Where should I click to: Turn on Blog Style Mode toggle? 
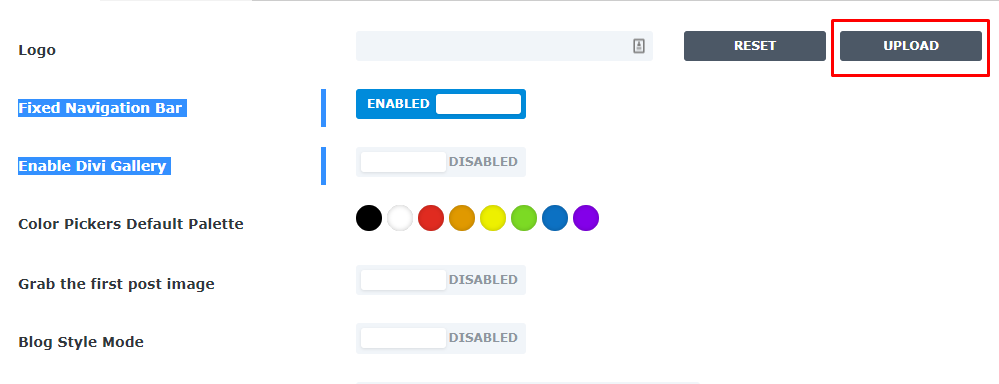pyautogui.click(x=441, y=338)
